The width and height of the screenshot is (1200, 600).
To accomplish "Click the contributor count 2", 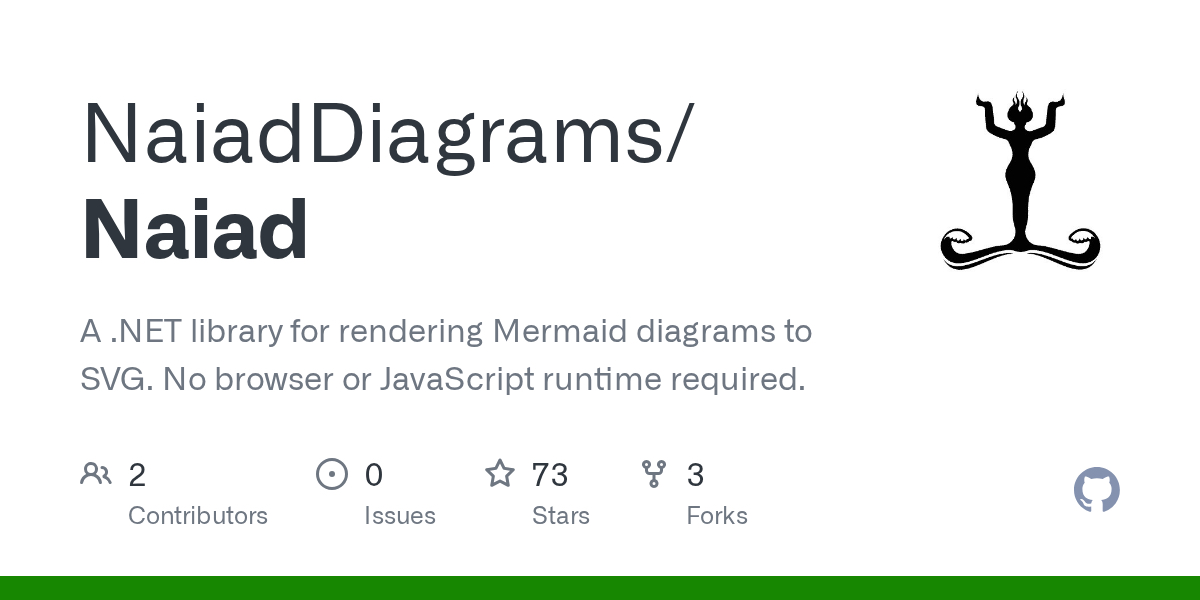I will coord(137,475).
